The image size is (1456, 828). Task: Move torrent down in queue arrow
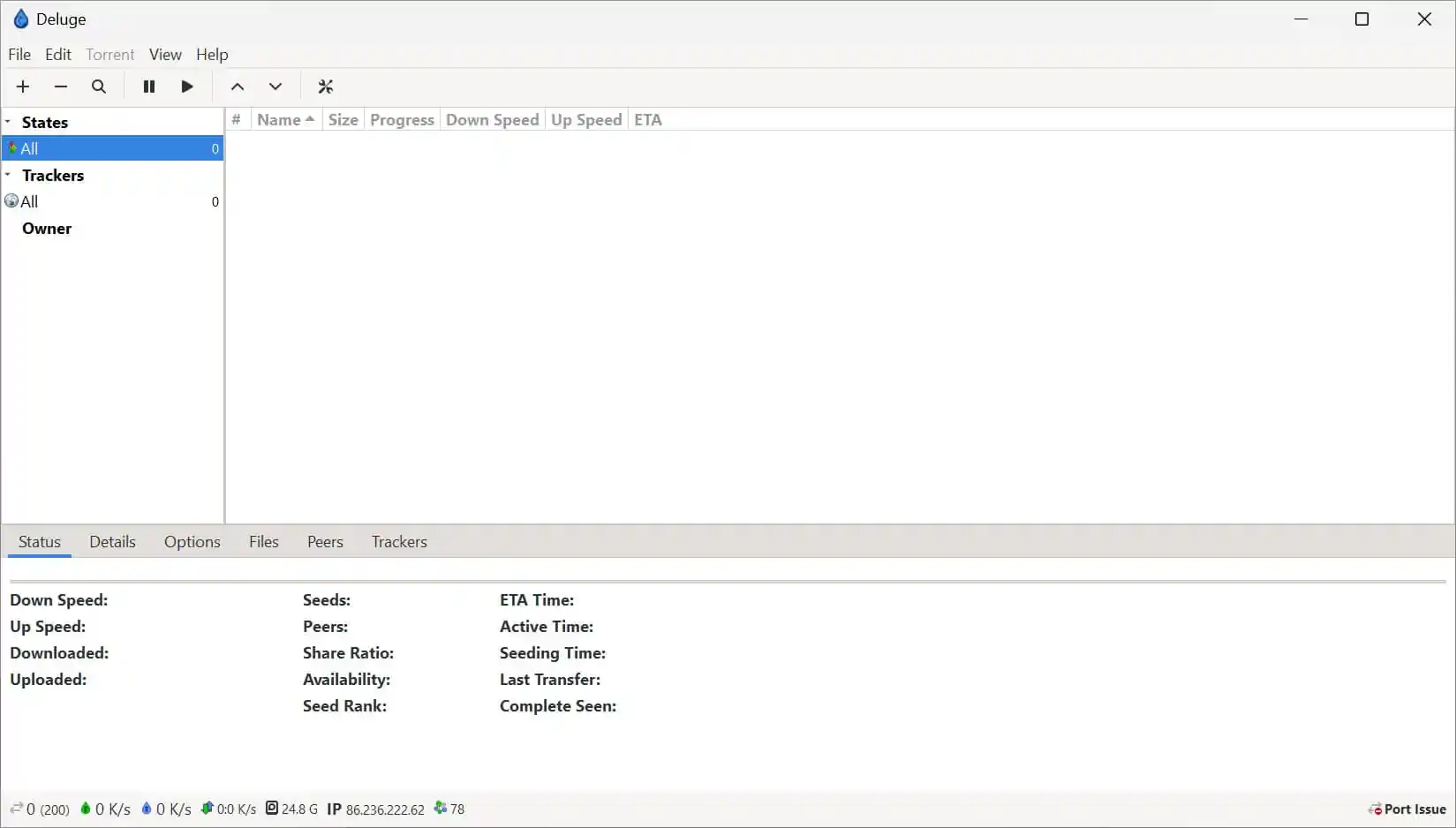(275, 87)
